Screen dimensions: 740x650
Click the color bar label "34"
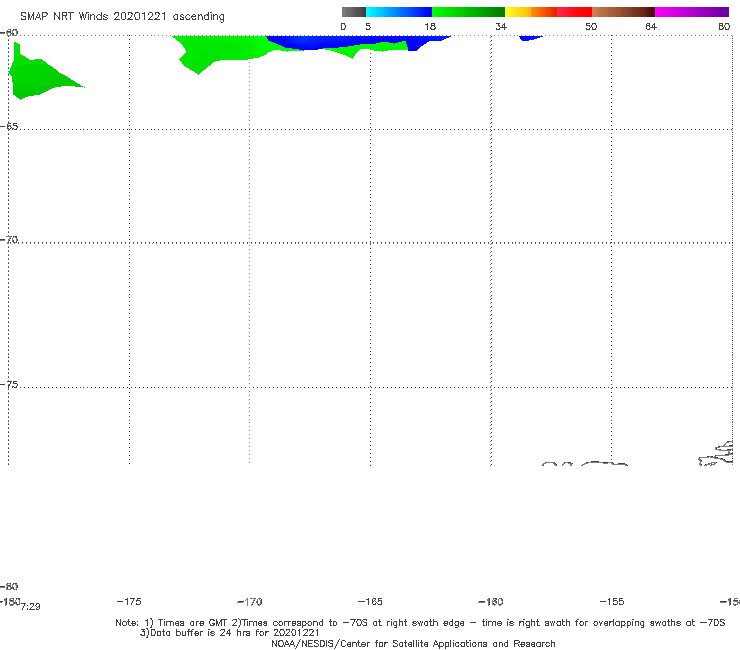501,27
